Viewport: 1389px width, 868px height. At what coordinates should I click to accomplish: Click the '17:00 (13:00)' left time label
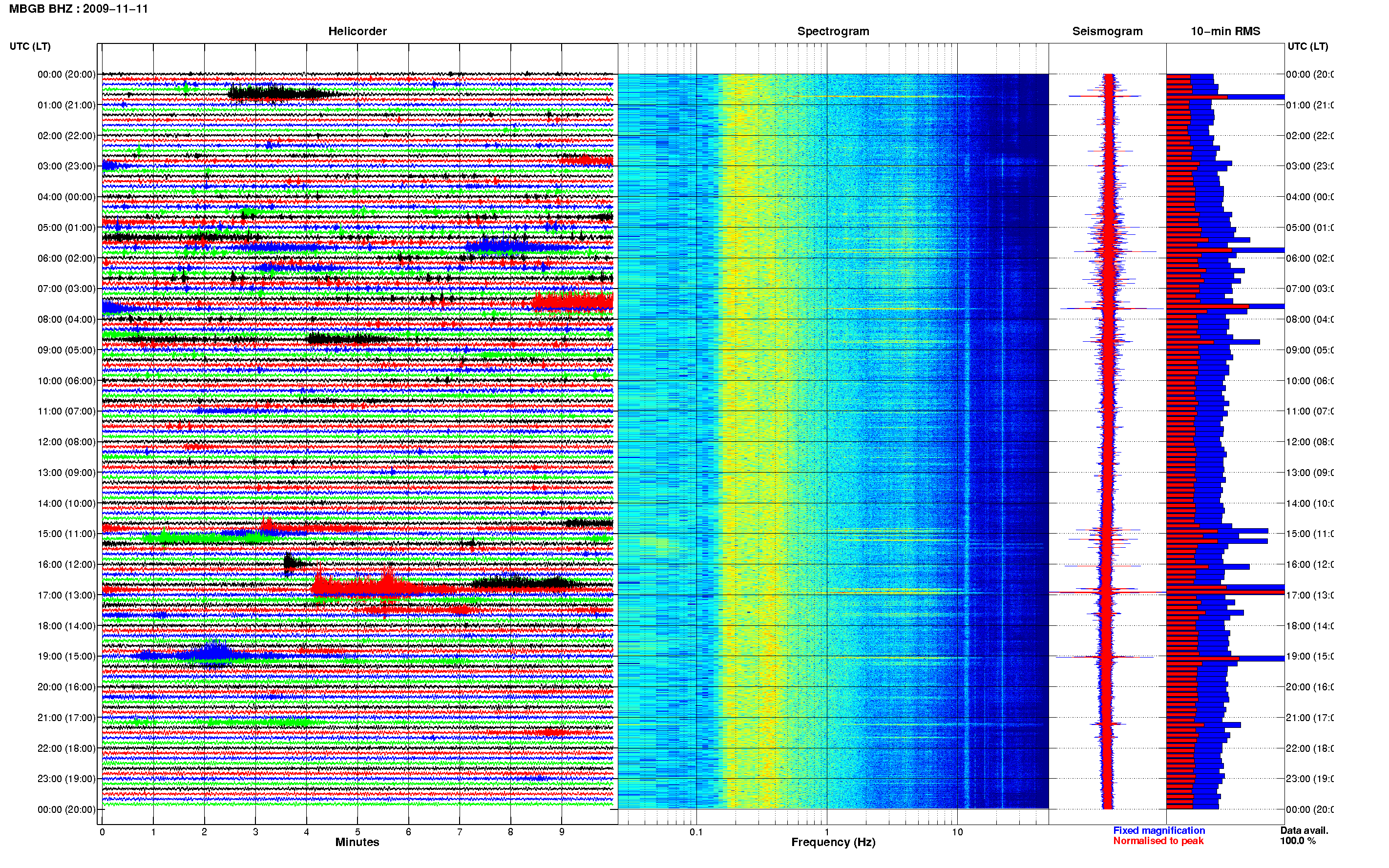point(66,595)
